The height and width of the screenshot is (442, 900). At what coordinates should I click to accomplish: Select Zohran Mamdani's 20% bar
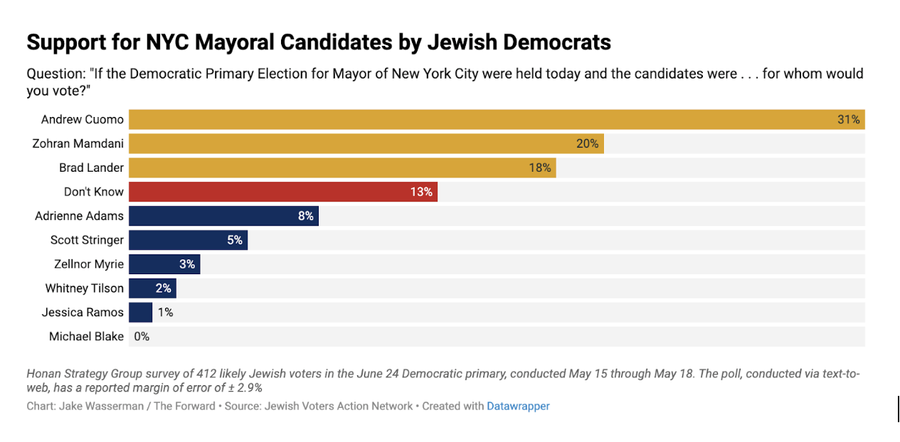pyautogui.click(x=366, y=144)
